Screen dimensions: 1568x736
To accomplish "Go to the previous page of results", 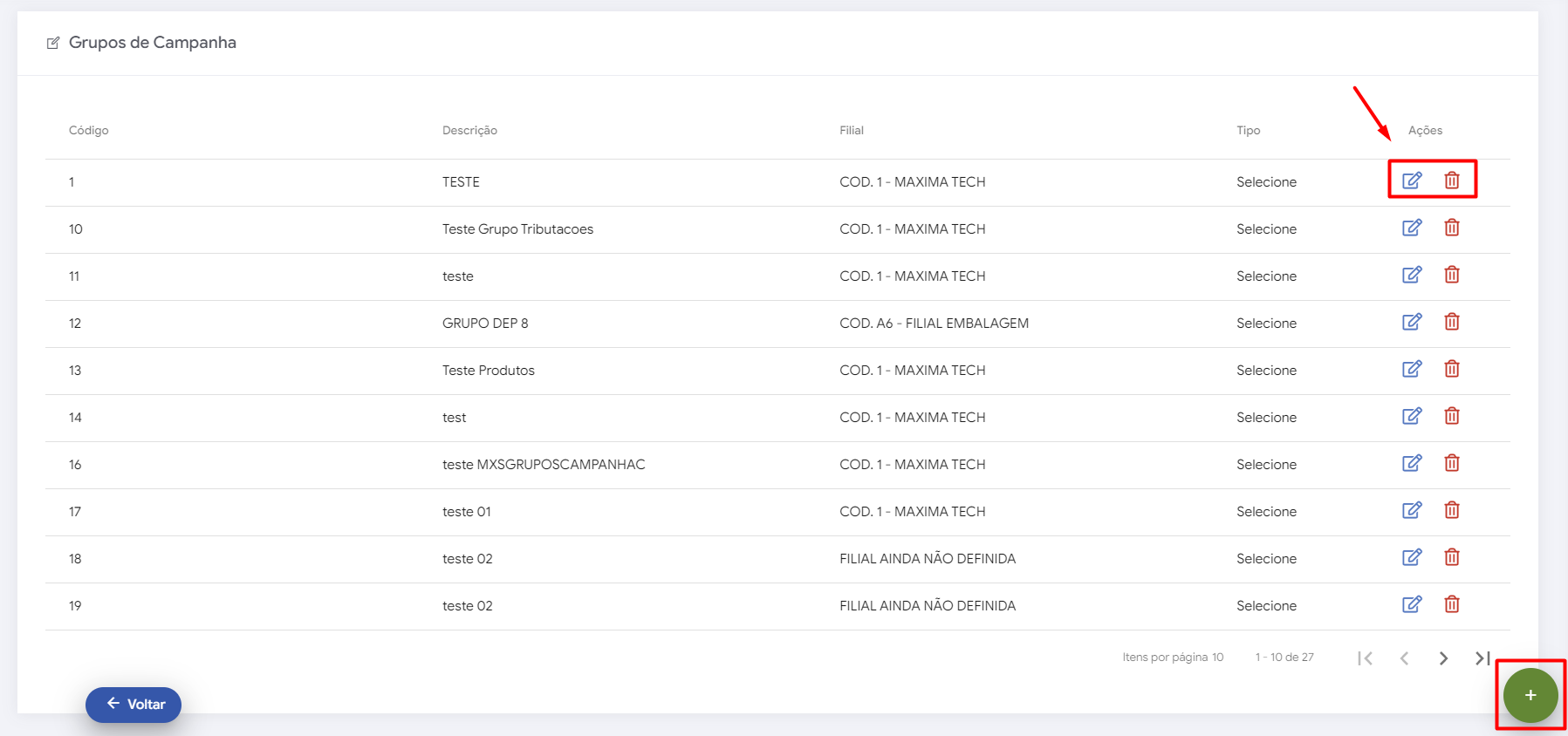I will 1404,658.
